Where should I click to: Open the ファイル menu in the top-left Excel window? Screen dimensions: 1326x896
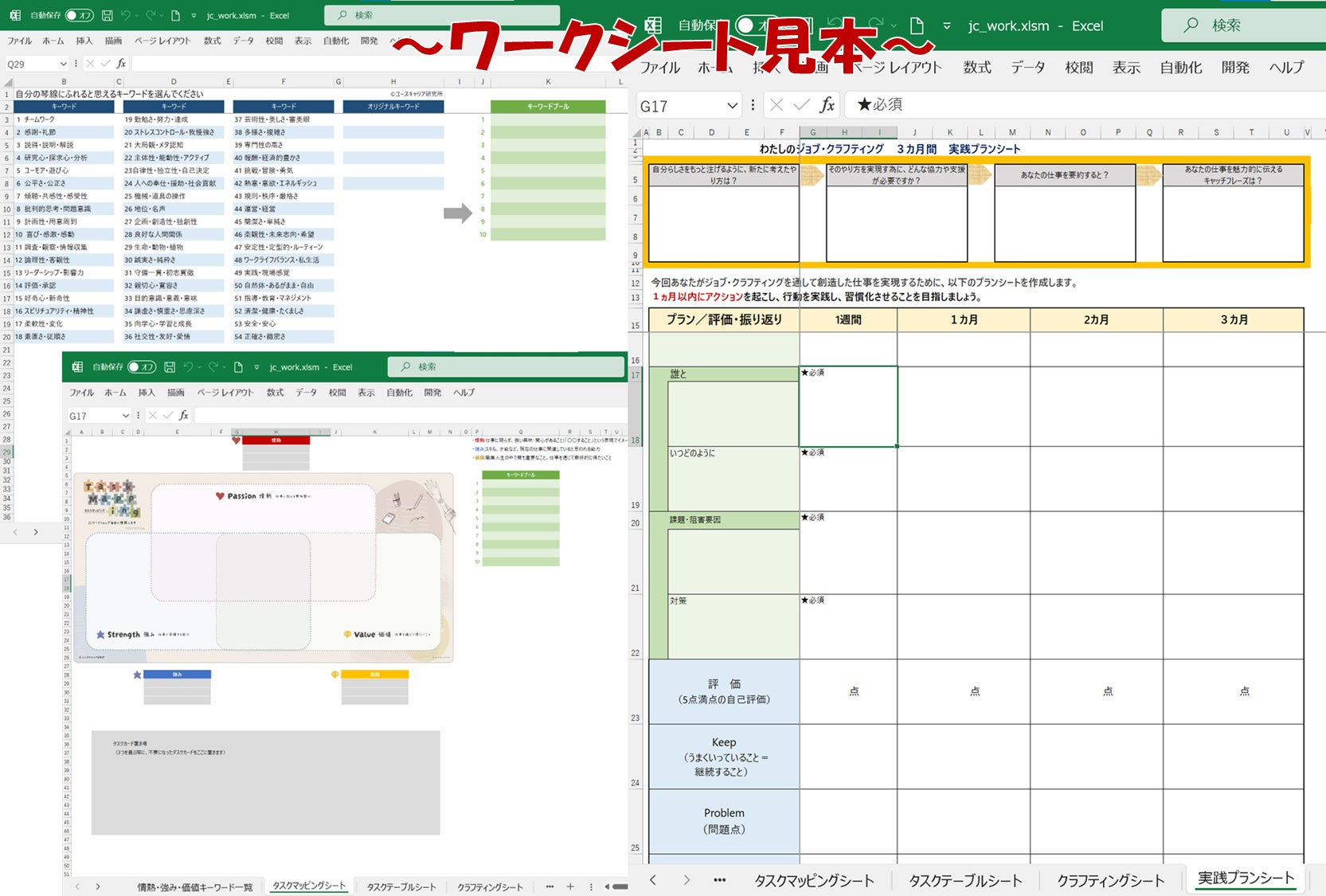click(x=20, y=41)
